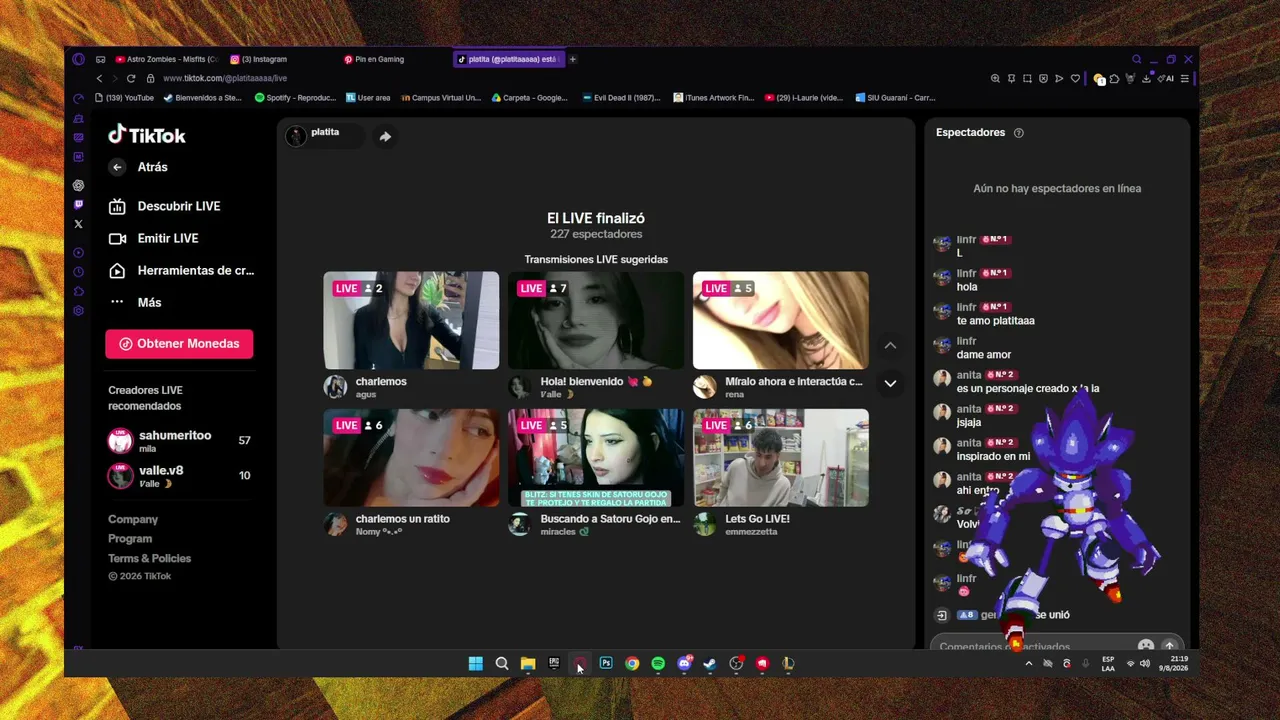Screen dimensions: 1280x720
Task: Open the Spotify bookmark
Action: pos(295,98)
